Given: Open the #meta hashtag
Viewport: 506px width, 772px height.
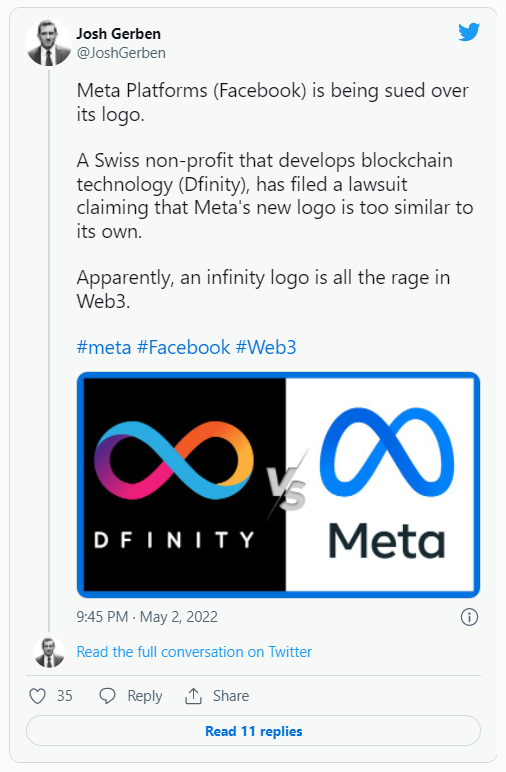Looking at the screenshot, I should (x=104, y=348).
